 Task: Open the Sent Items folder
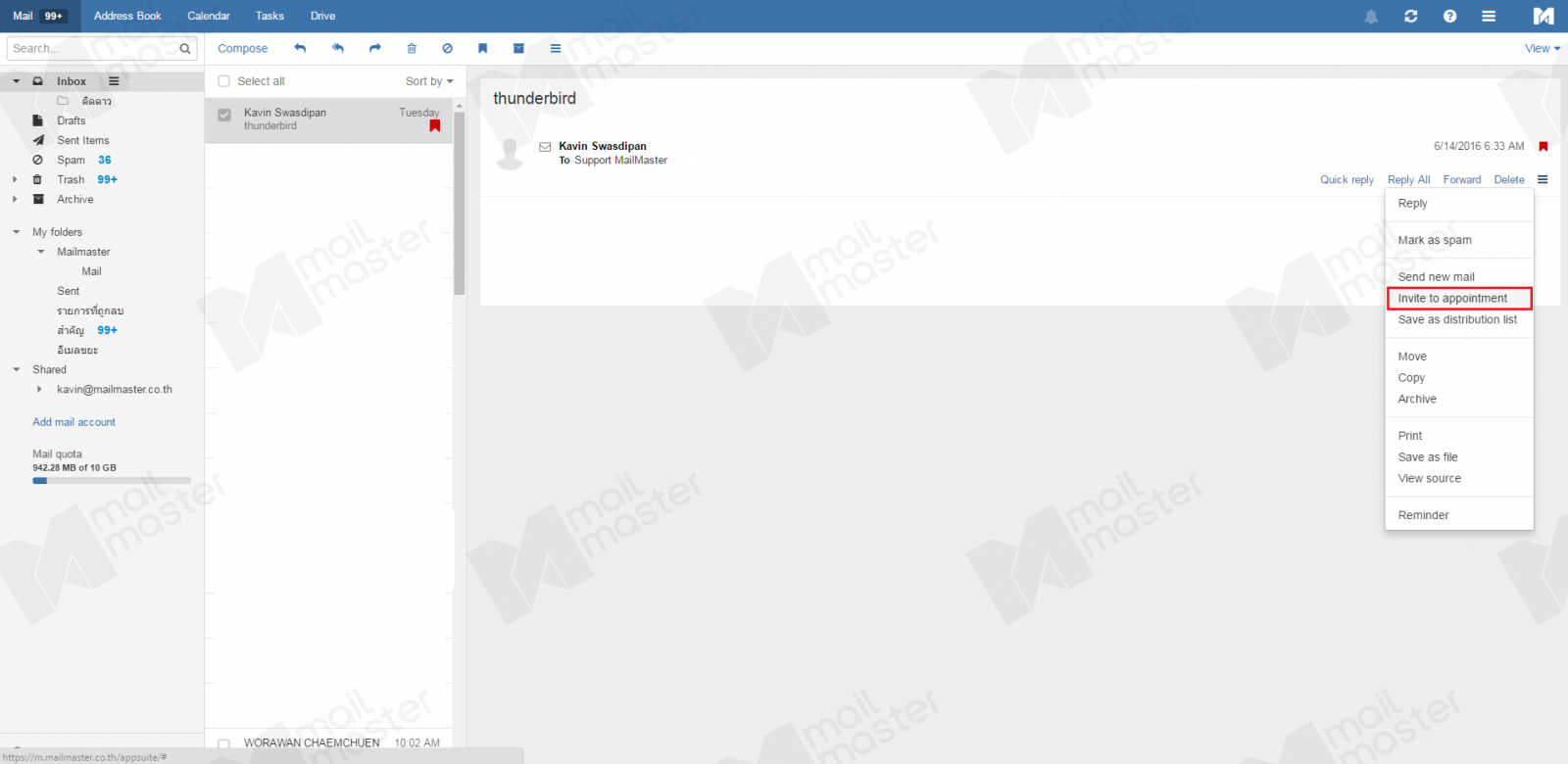click(82, 140)
